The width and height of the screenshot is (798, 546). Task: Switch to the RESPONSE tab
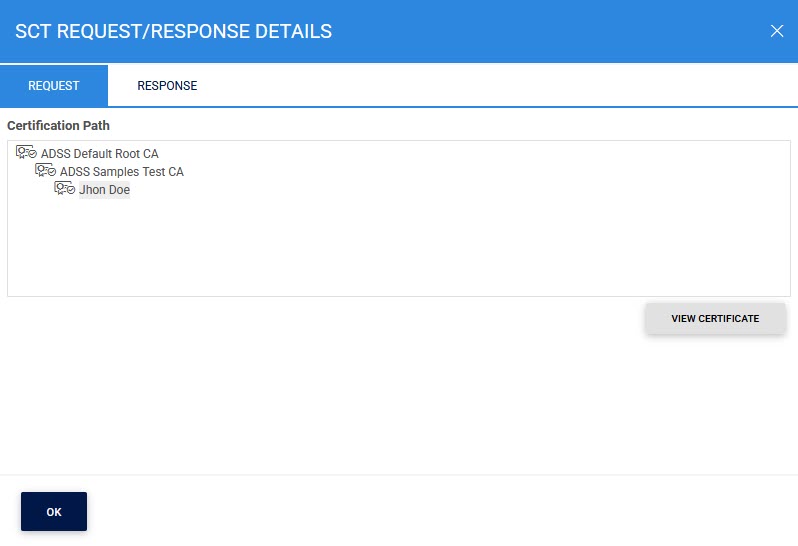click(167, 86)
